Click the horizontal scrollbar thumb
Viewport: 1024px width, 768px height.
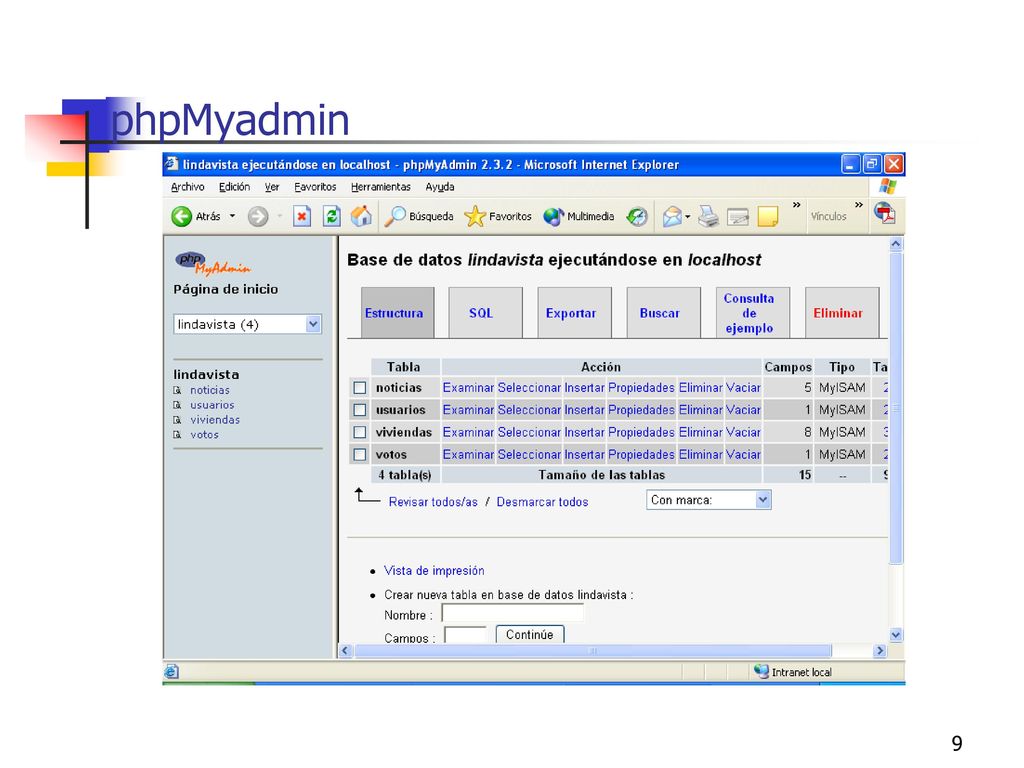click(x=593, y=650)
